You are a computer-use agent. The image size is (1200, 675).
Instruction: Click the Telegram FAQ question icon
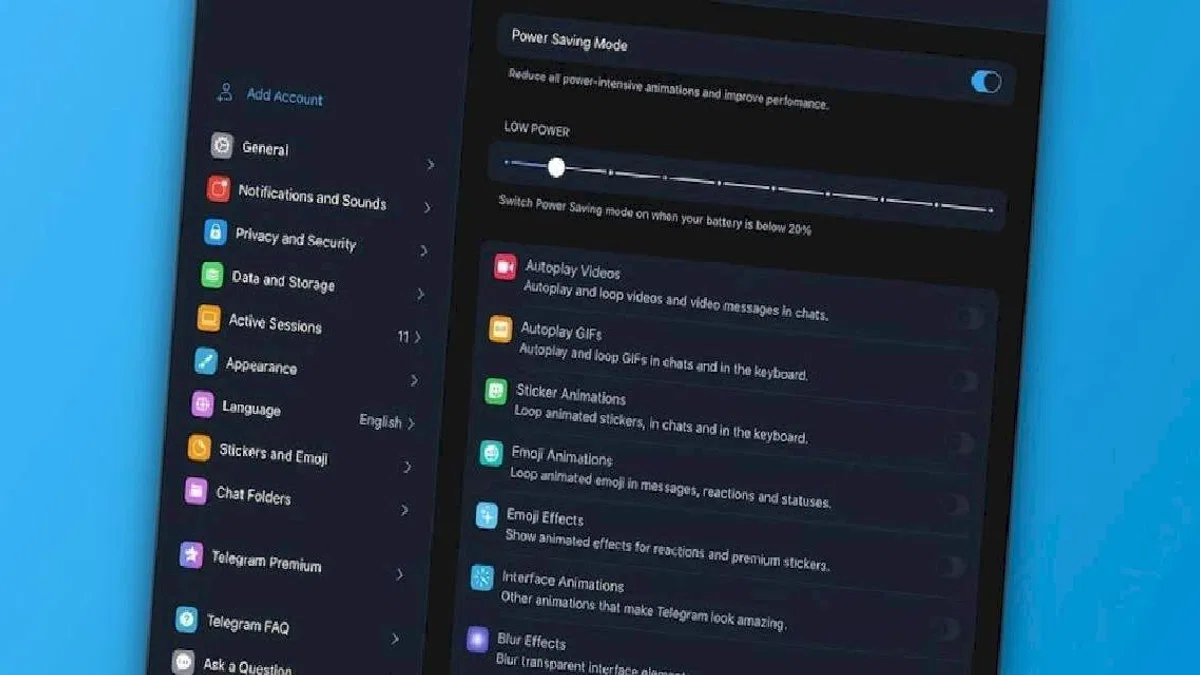(186, 619)
